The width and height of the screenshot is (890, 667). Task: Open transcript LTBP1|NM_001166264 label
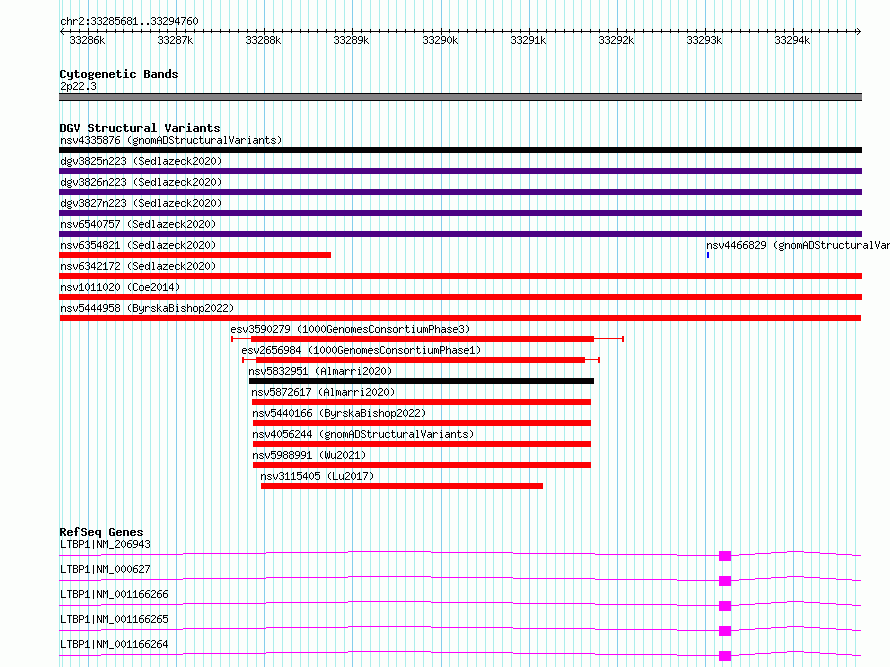114,644
